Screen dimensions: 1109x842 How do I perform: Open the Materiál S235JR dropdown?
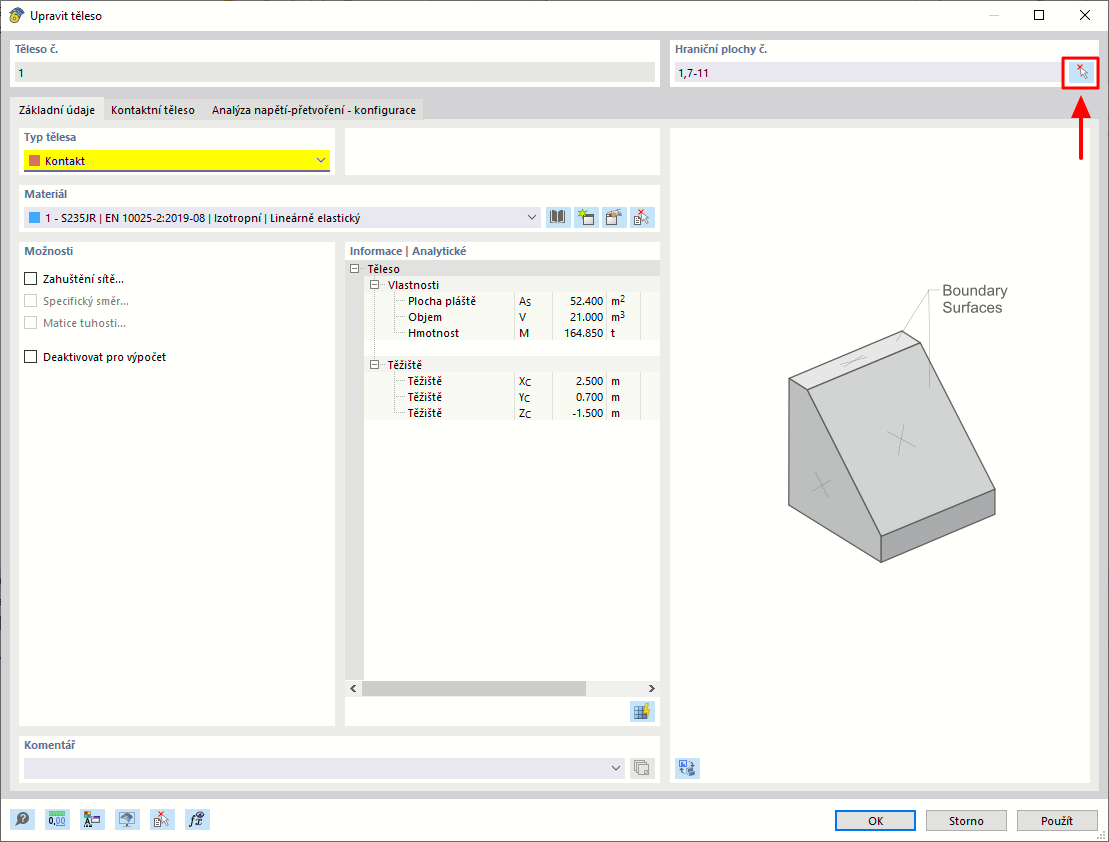click(282, 218)
